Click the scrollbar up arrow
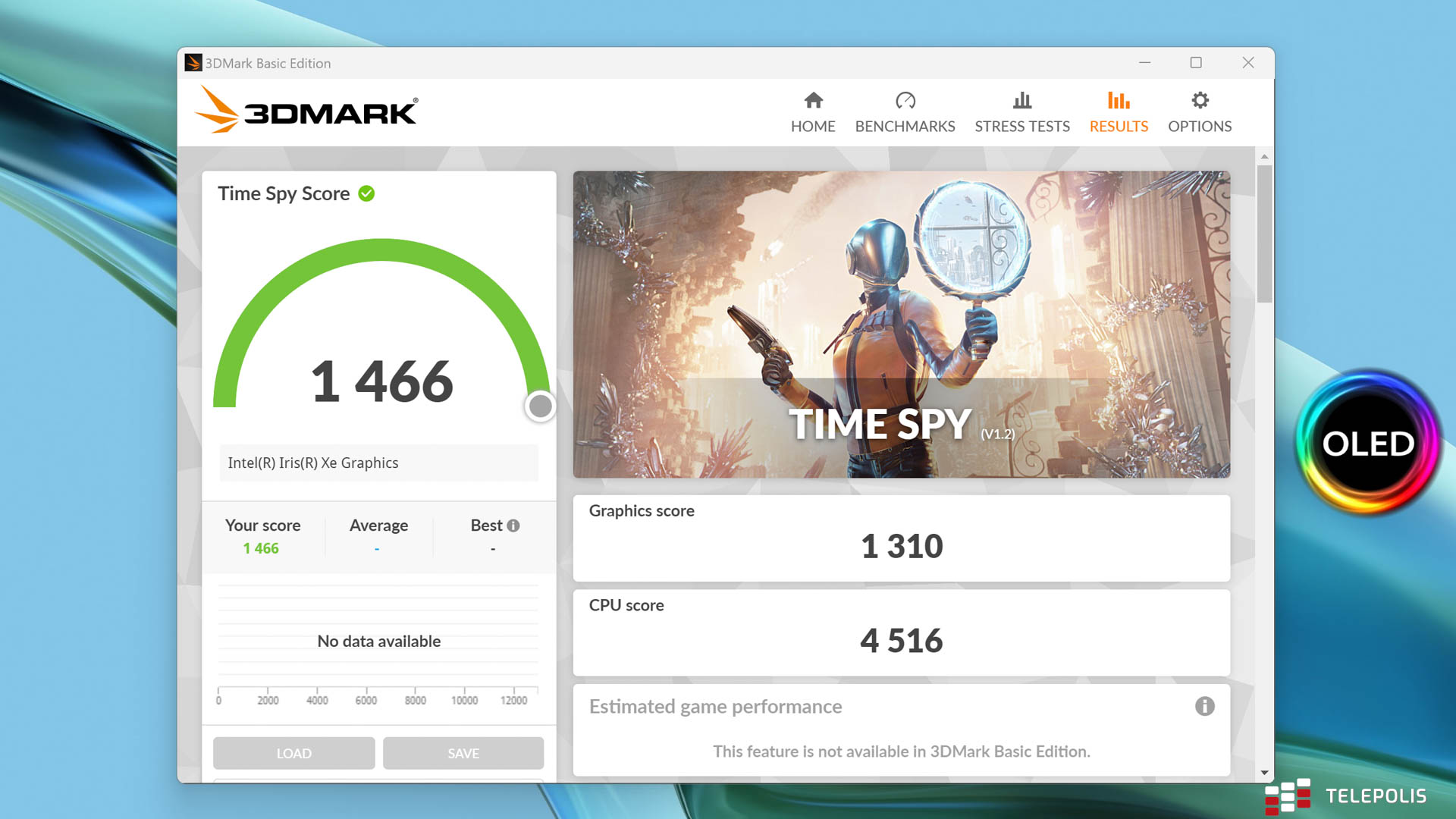 1264,156
